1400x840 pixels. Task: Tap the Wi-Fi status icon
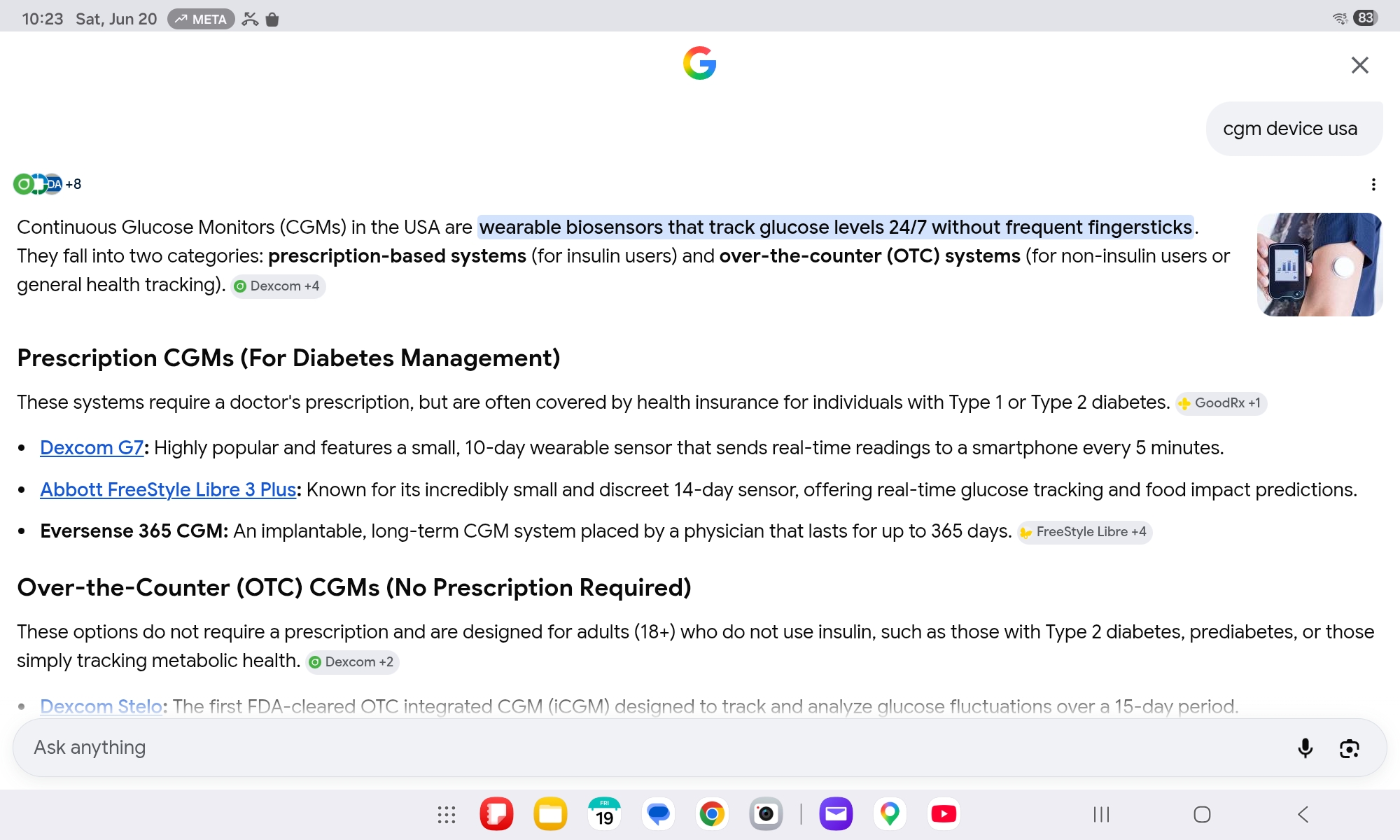pos(1340,18)
